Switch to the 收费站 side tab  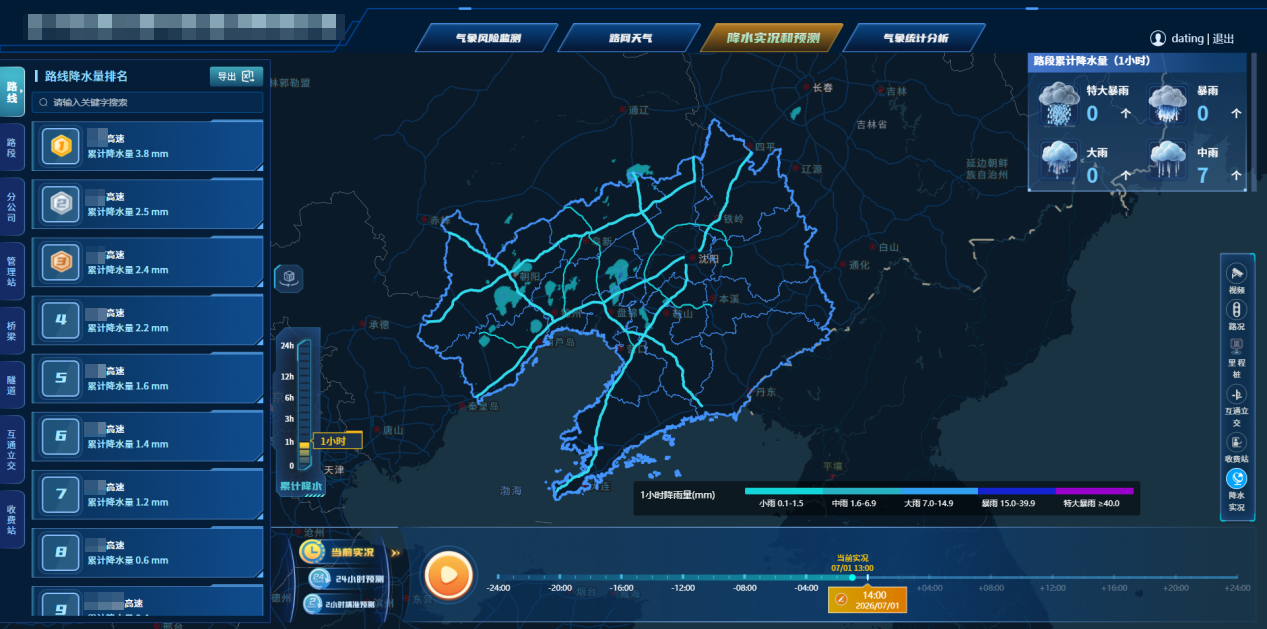coord(12,519)
